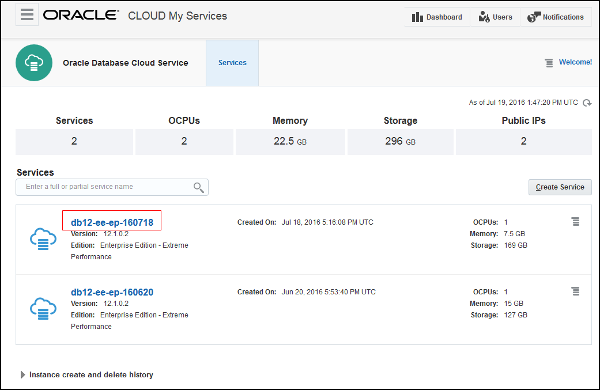Open the Dashboard page
This screenshot has width=600, height=390.
tap(437, 17)
